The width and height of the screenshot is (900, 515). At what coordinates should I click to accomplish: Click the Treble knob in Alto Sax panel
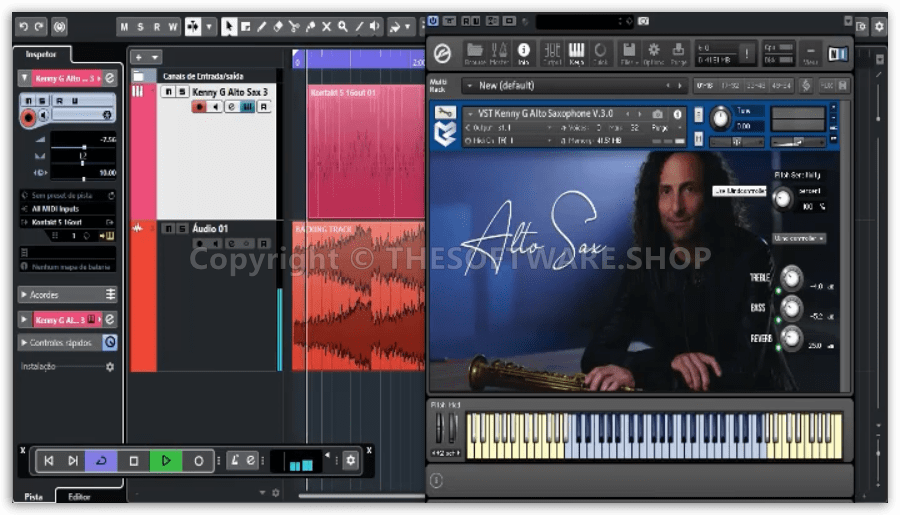click(792, 278)
